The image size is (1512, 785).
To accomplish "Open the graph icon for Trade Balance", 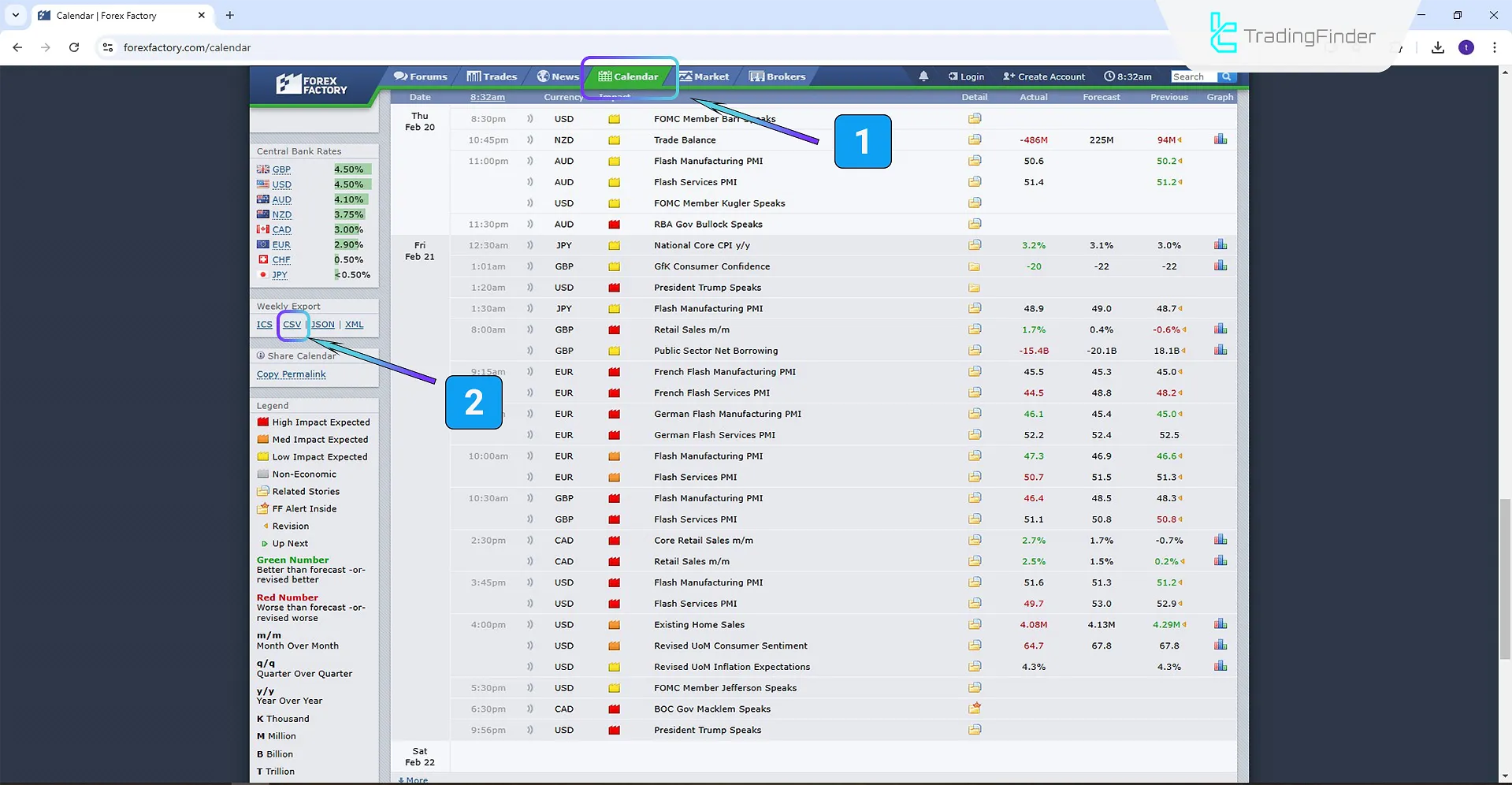I will coord(1220,139).
